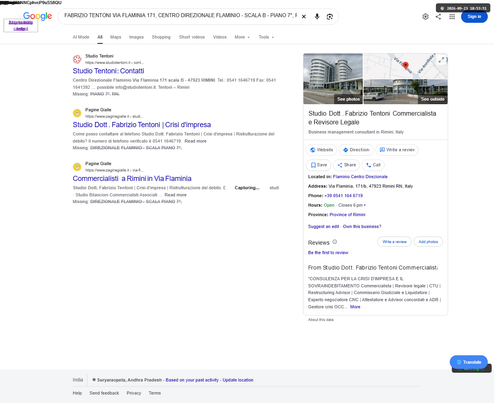Click inside the search query field
The width and height of the screenshot is (500, 403).
click(x=180, y=16)
